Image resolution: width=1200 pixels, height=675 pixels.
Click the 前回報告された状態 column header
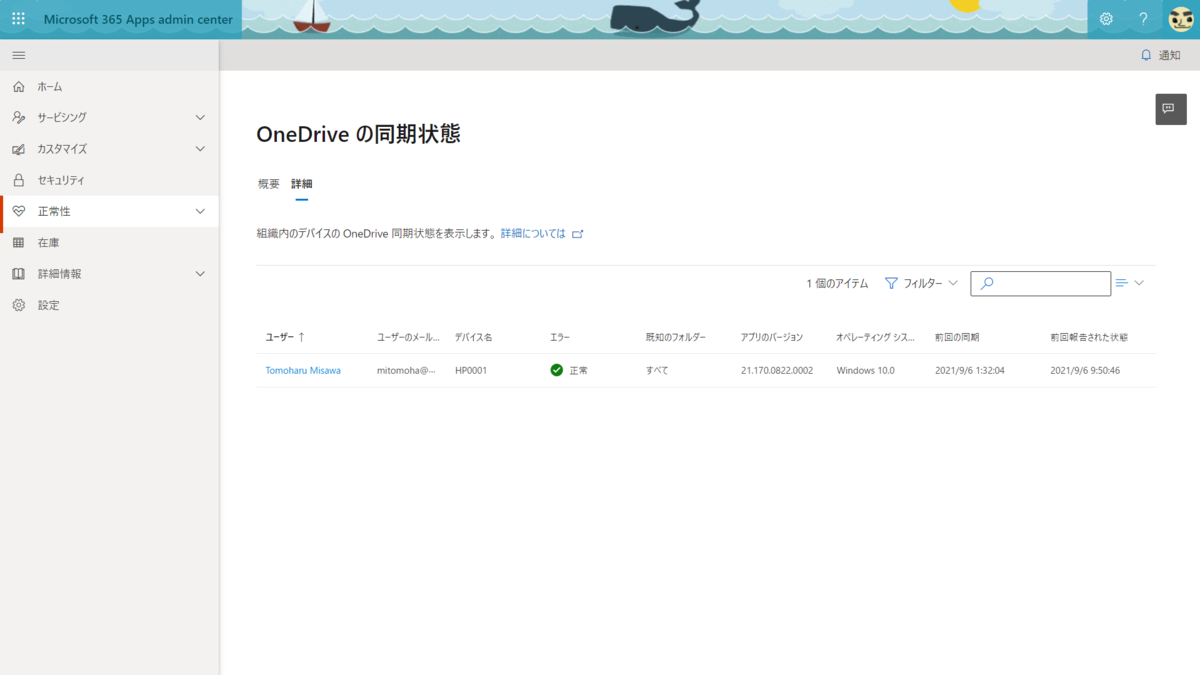[x=1089, y=338]
